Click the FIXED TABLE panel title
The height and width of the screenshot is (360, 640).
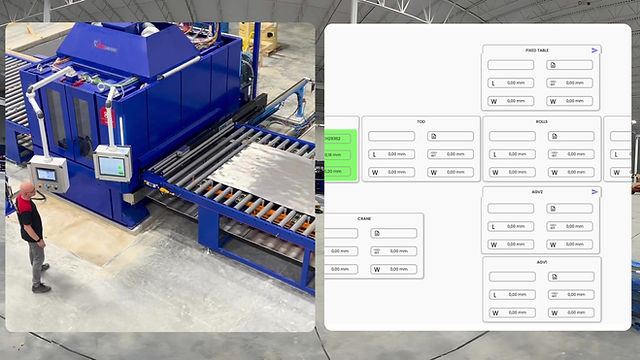537,50
